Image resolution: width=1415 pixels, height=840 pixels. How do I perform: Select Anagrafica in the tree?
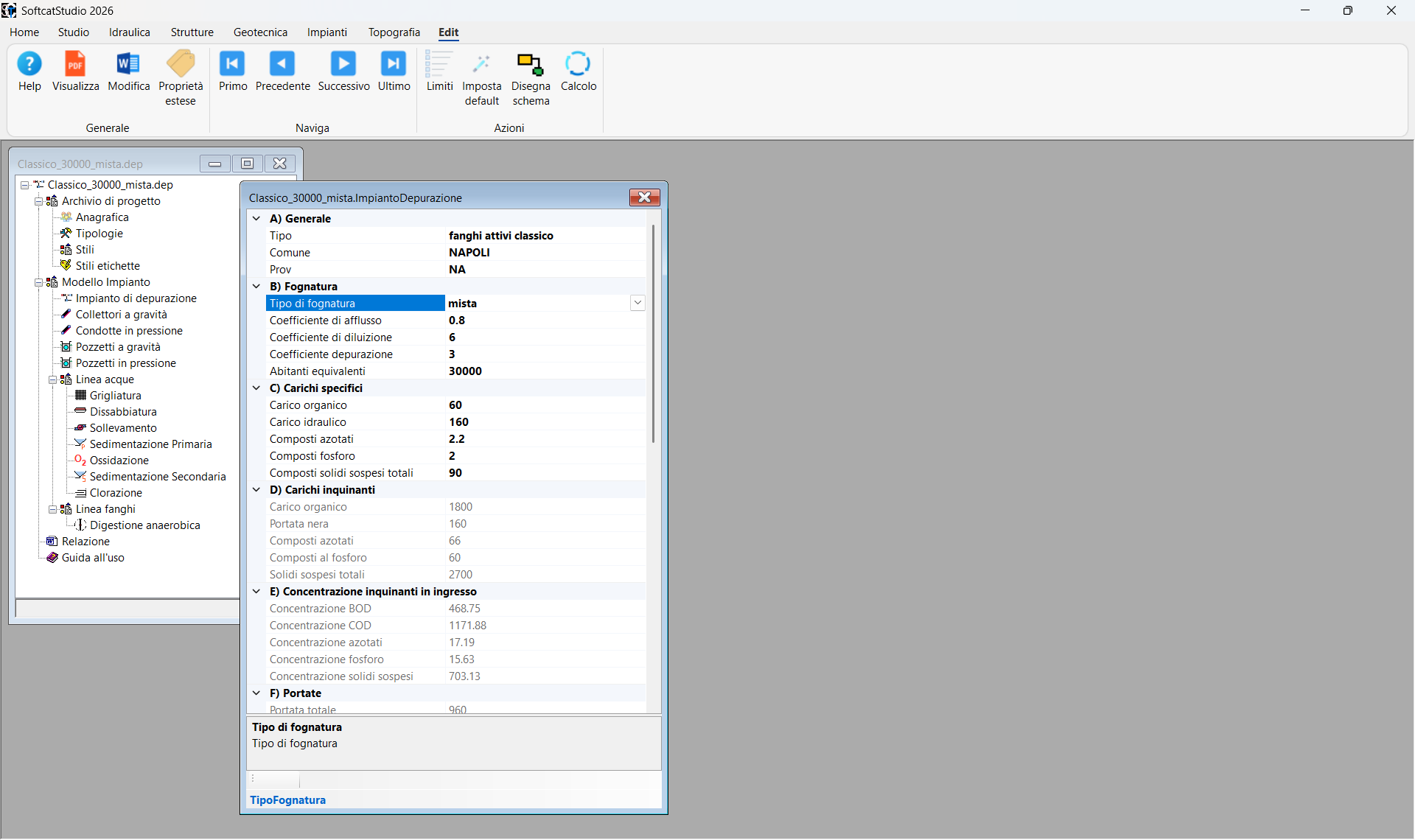tap(102, 217)
